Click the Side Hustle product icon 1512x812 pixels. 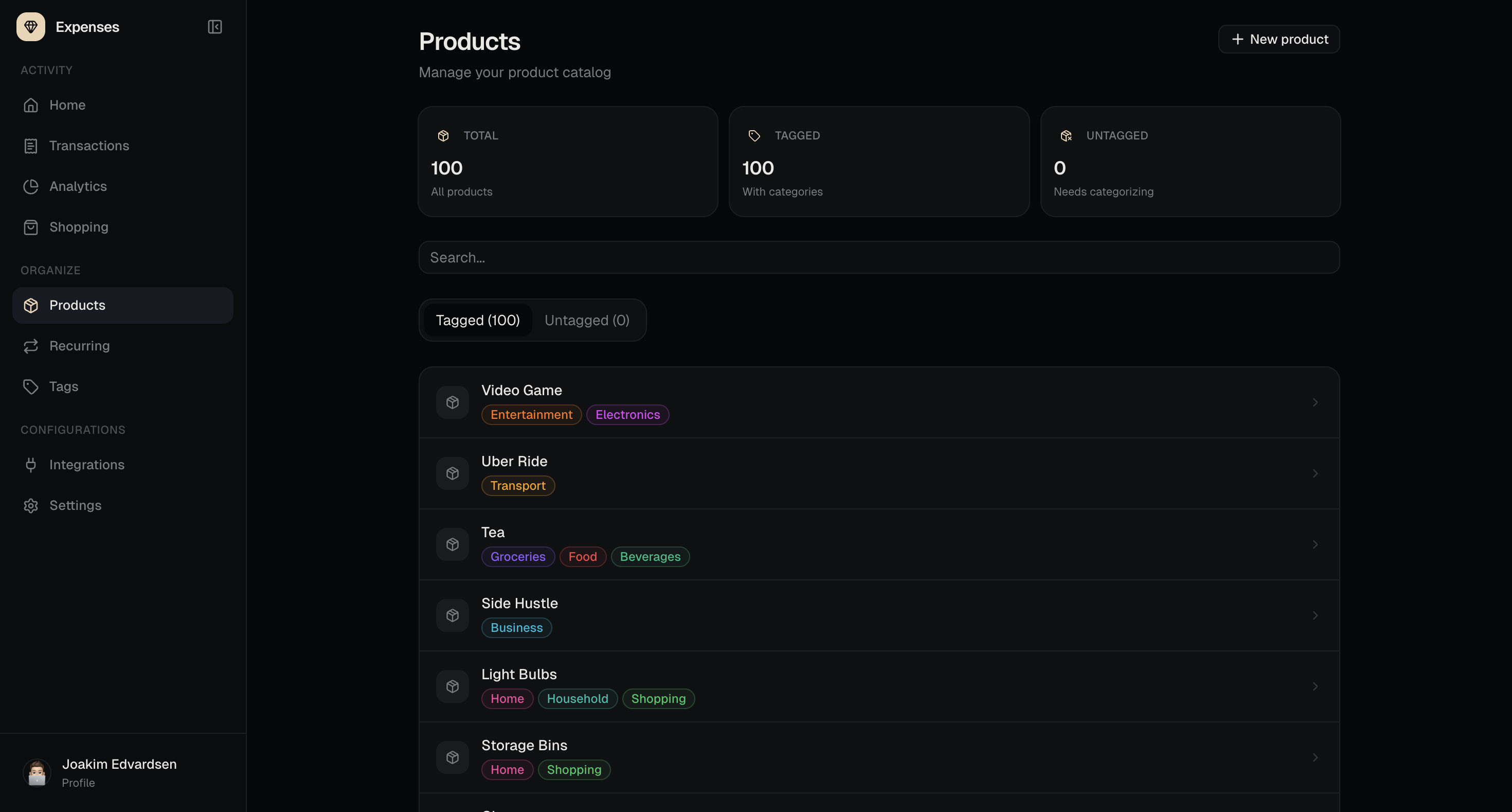[452, 615]
